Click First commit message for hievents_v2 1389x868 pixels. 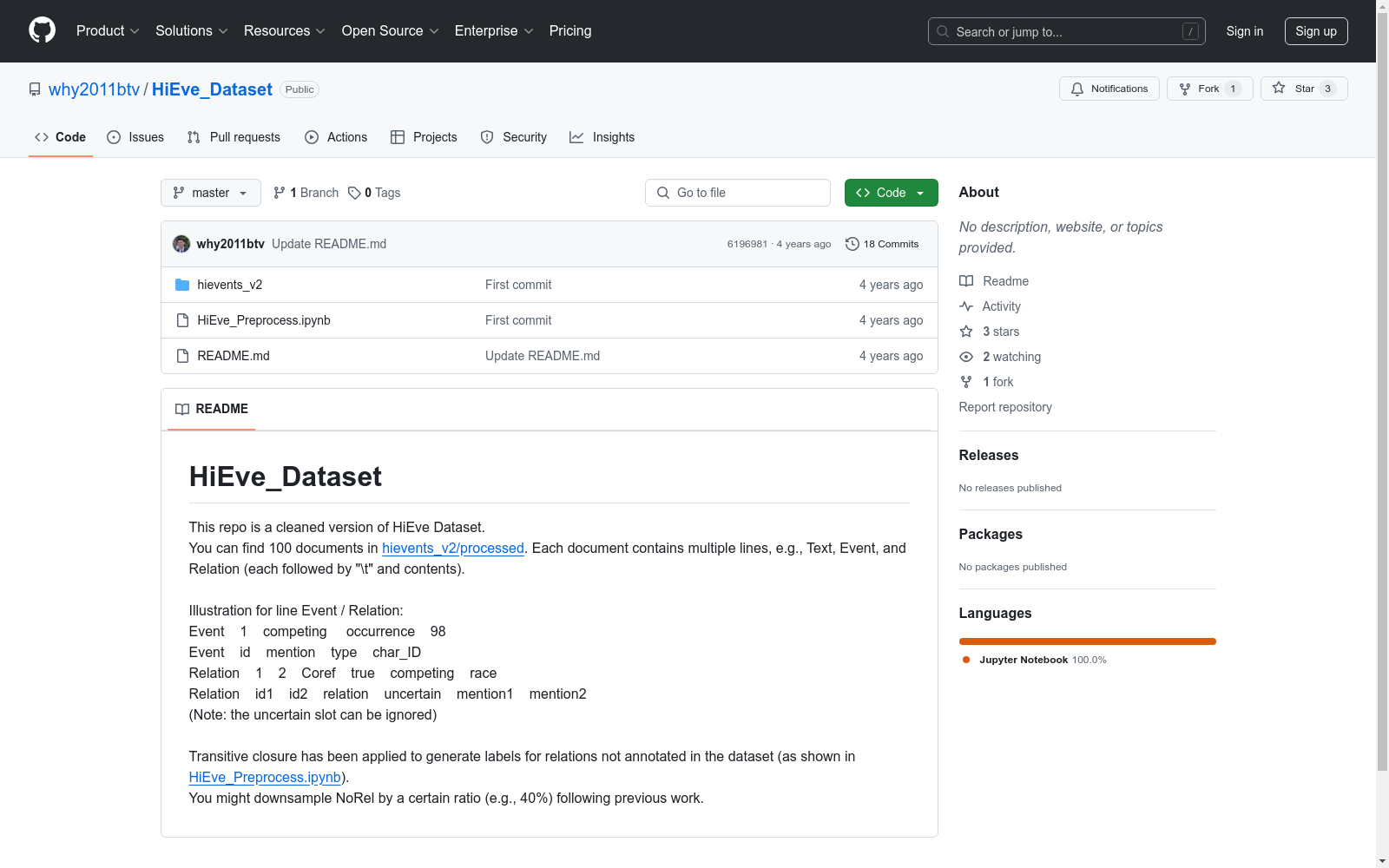coord(518,285)
